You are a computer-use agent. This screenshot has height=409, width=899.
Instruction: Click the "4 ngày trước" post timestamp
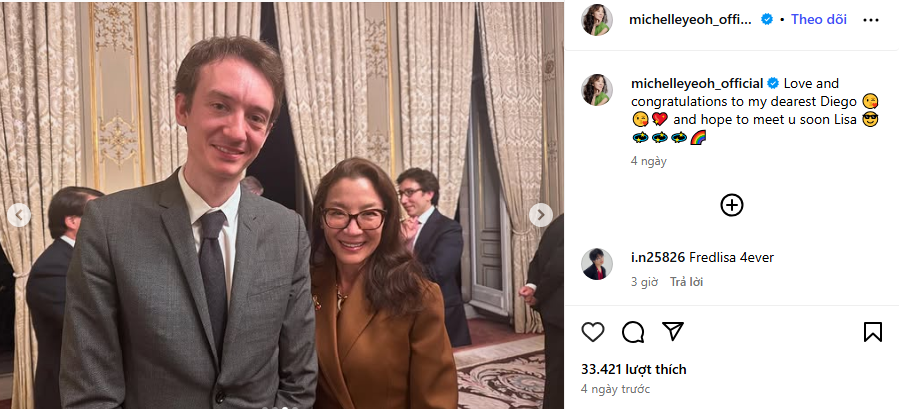[615, 389]
